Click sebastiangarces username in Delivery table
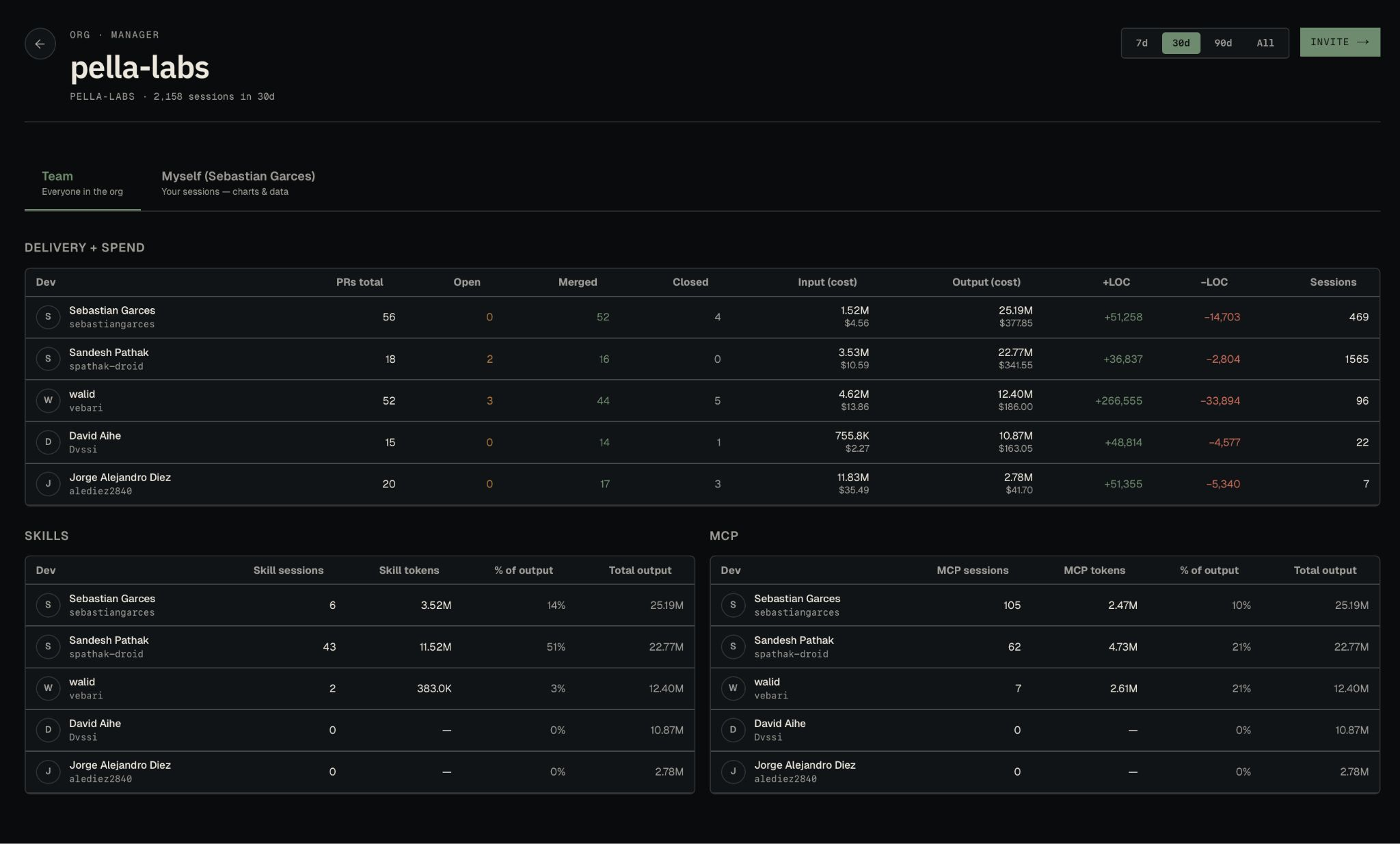The height and width of the screenshot is (844, 1400). [111, 325]
